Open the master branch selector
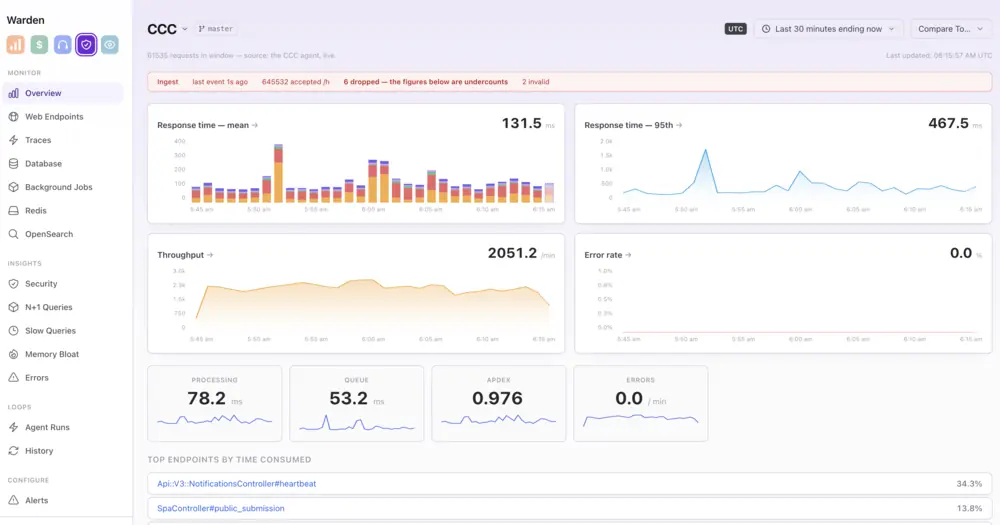1000x525 pixels. [216, 29]
